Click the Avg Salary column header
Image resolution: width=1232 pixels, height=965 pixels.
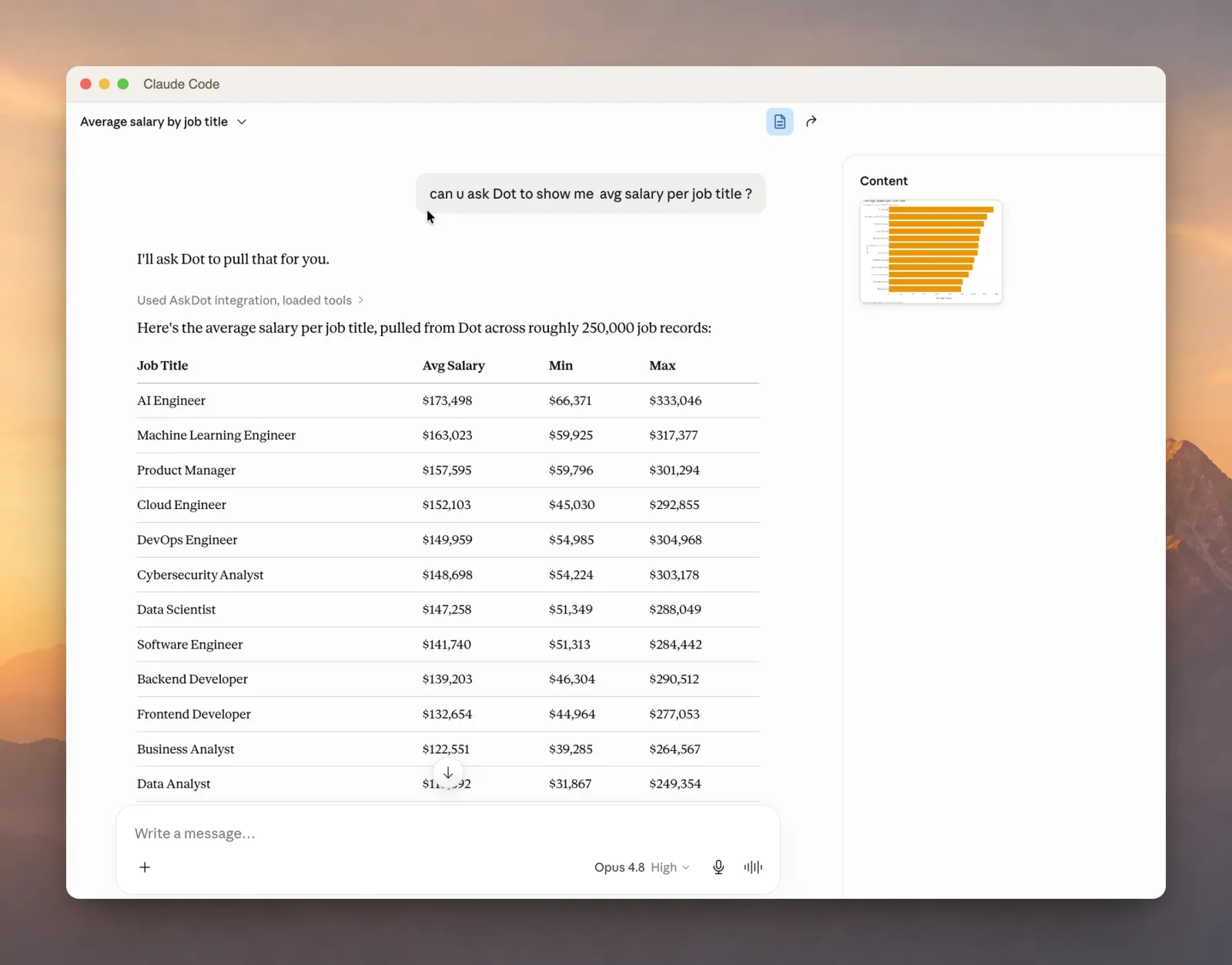pos(454,366)
